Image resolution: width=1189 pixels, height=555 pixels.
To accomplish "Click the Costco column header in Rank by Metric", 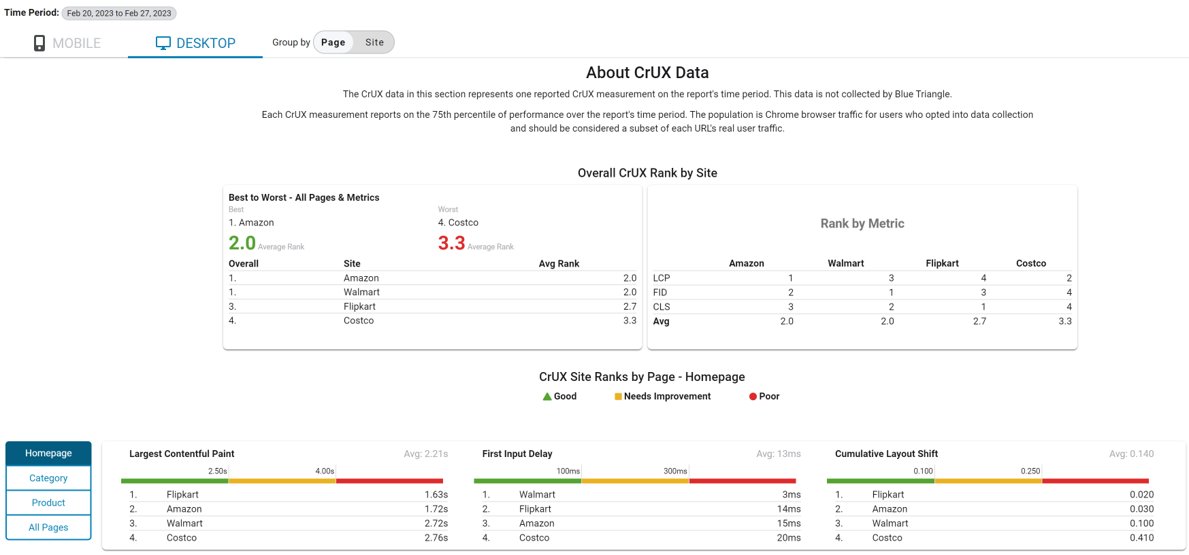I will tap(1031, 264).
